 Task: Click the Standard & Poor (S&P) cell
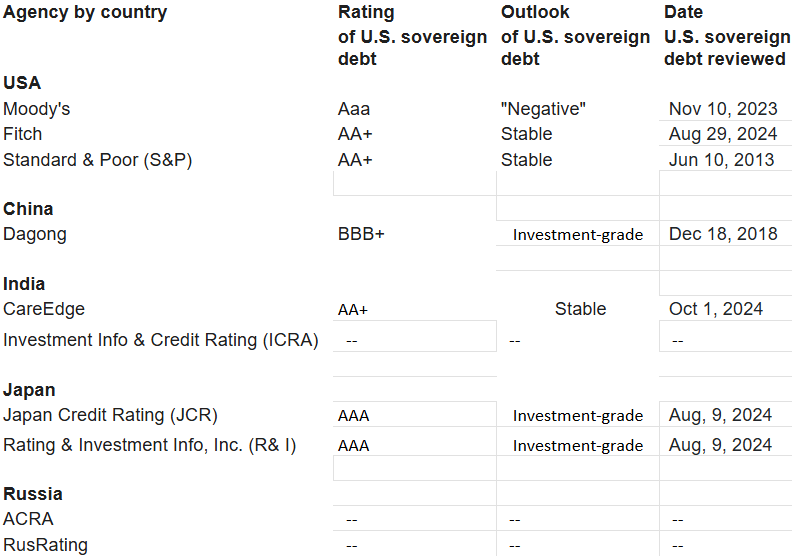[97, 160]
